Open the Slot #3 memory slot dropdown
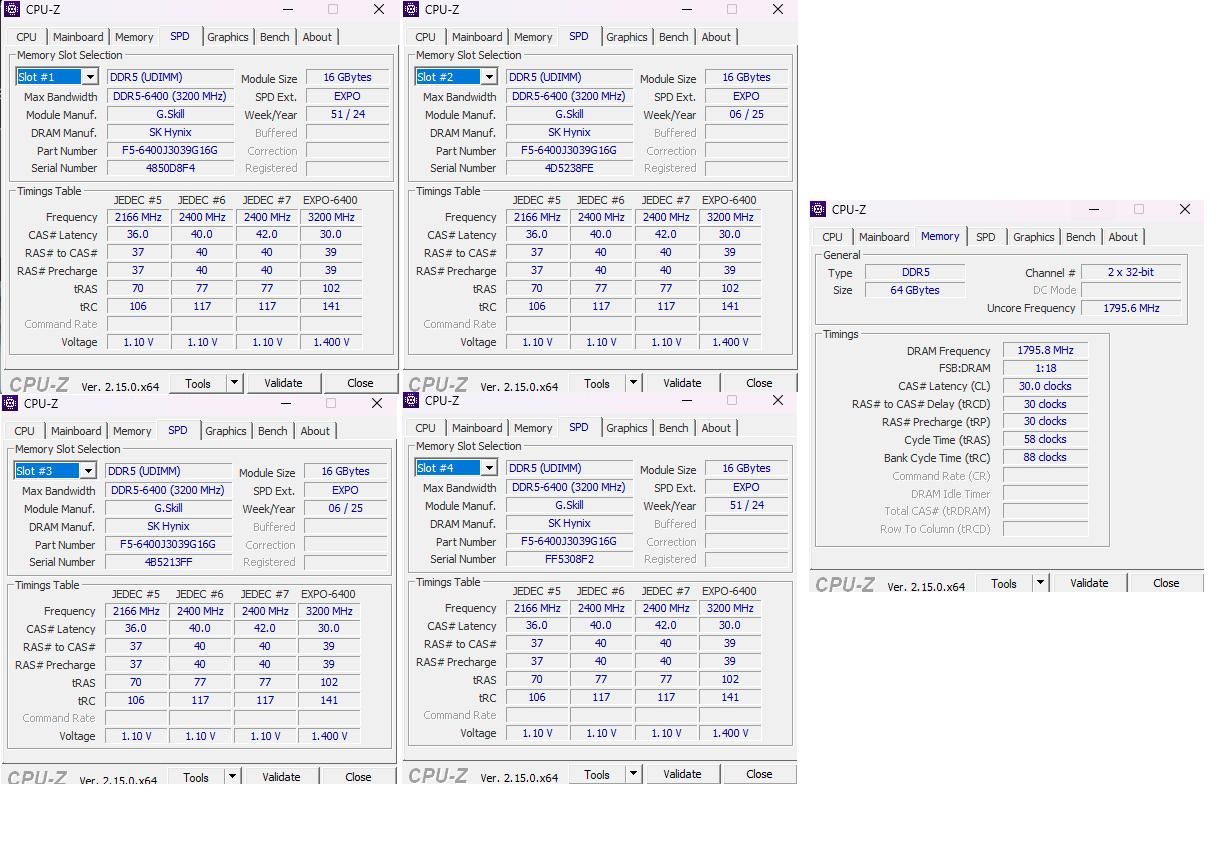Viewport: 1217px width, 842px height. click(87, 471)
